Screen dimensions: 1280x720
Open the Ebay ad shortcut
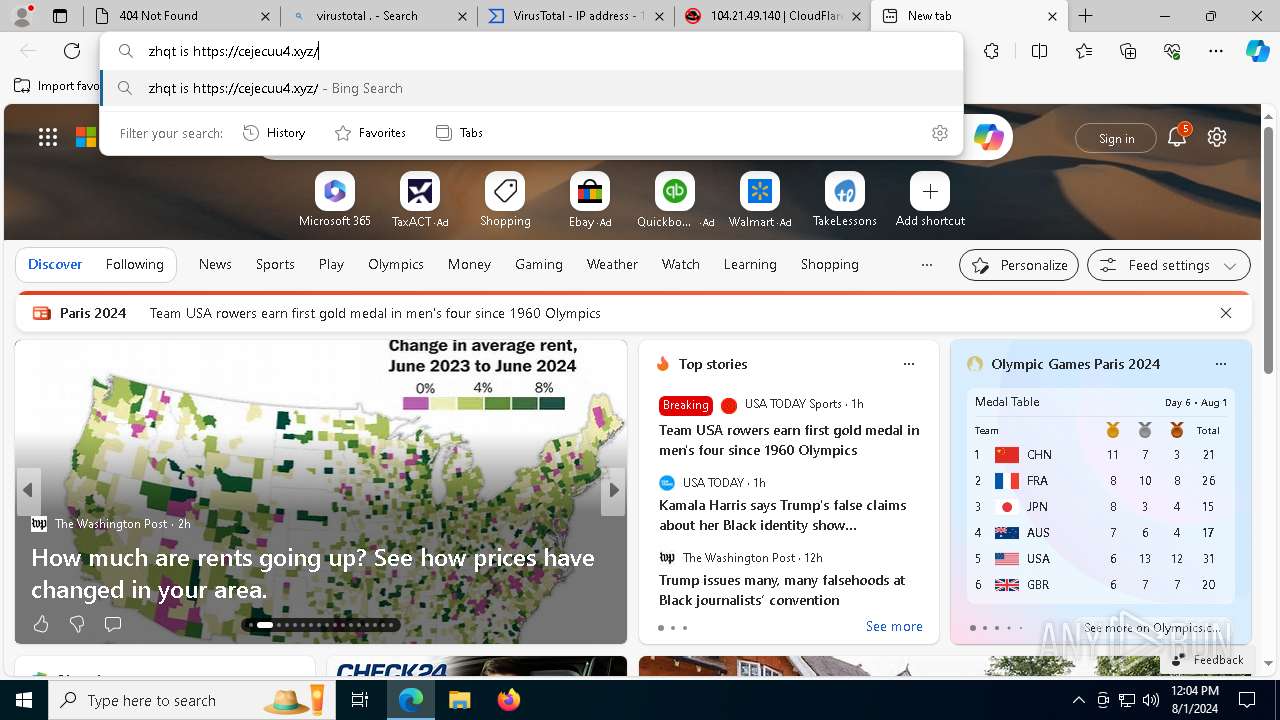pos(590,199)
